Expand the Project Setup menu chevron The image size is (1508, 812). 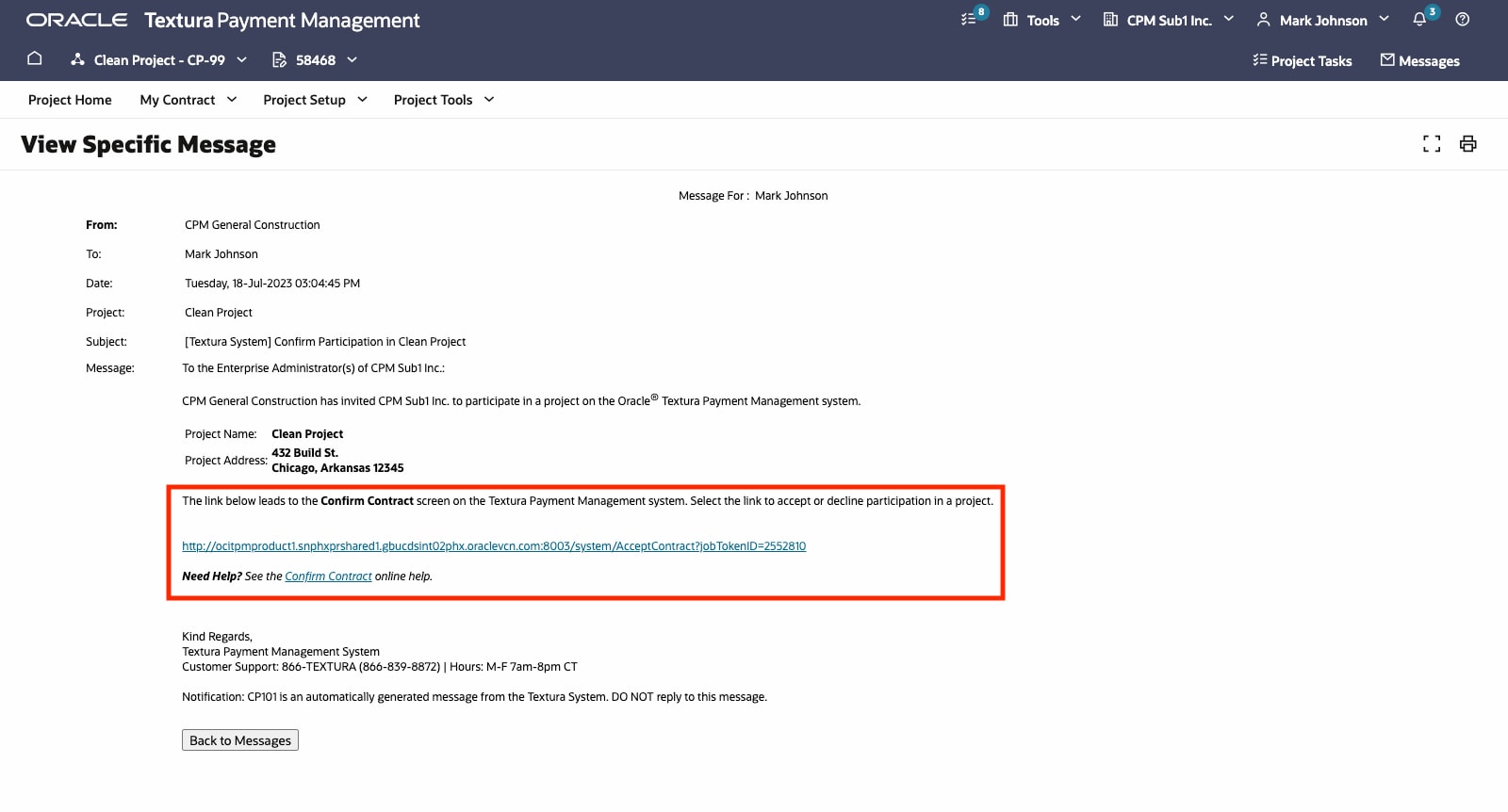pyautogui.click(x=362, y=99)
